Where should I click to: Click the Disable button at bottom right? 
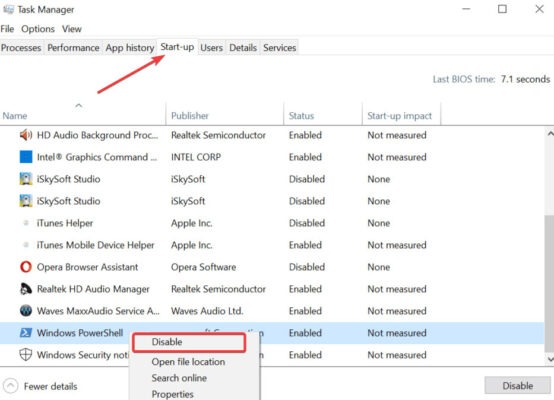[x=517, y=386]
